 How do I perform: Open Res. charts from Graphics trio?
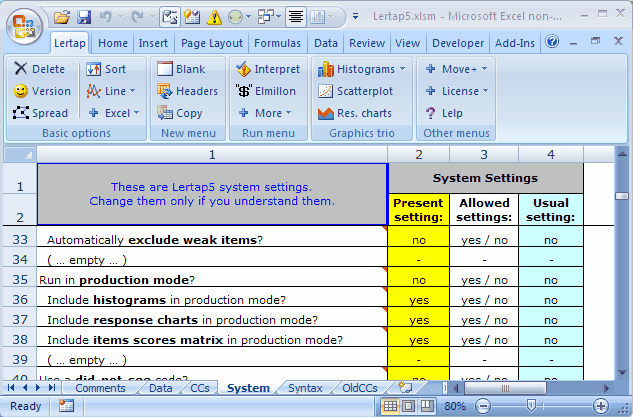pyautogui.click(x=354, y=113)
